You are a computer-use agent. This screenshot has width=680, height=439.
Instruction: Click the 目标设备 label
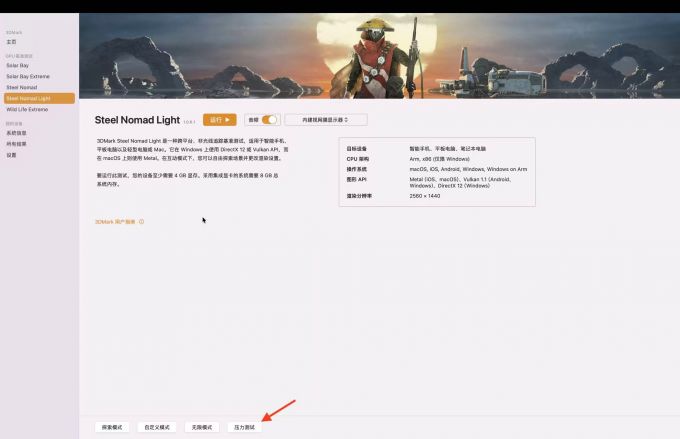coord(356,149)
